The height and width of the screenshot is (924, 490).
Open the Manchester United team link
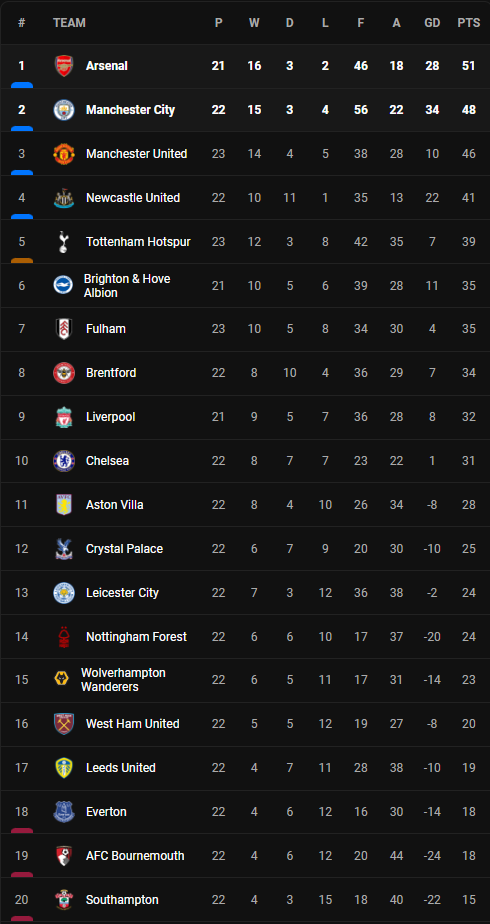click(x=137, y=154)
